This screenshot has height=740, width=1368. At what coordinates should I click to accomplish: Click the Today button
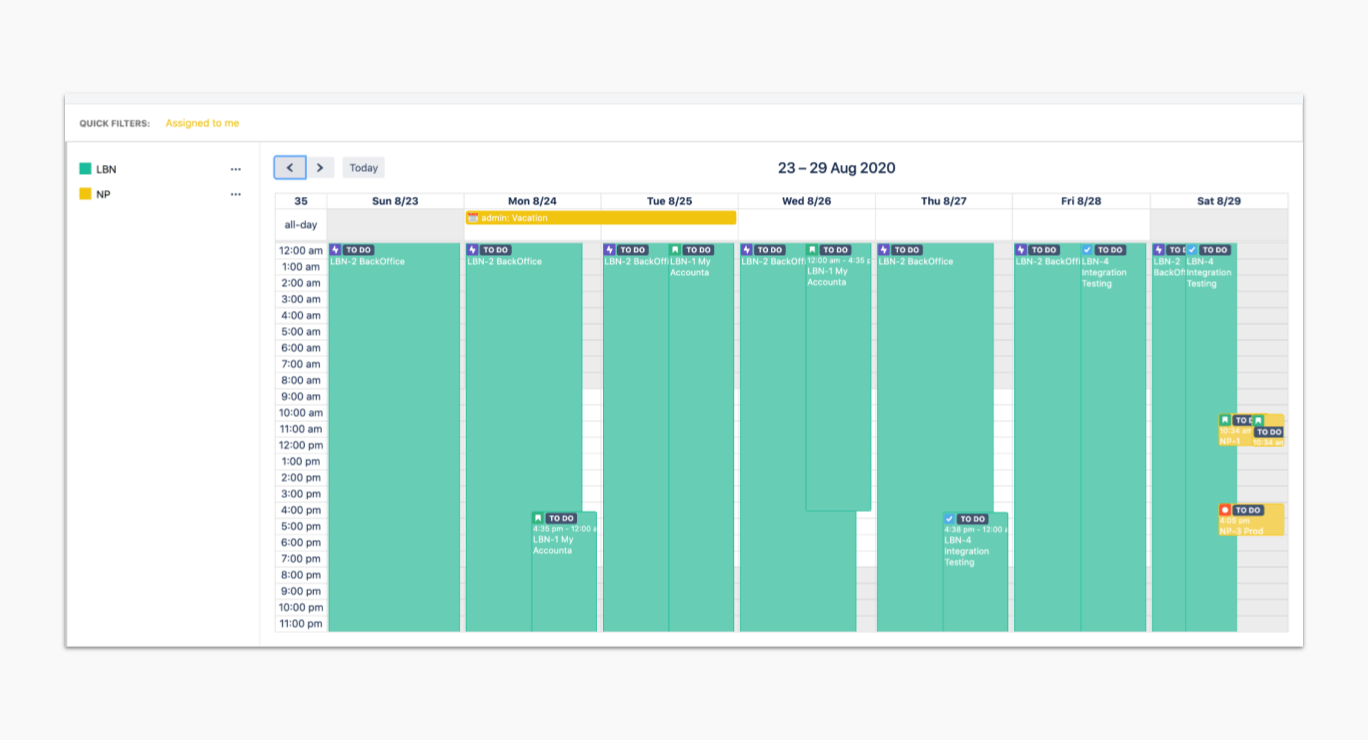[363, 168]
